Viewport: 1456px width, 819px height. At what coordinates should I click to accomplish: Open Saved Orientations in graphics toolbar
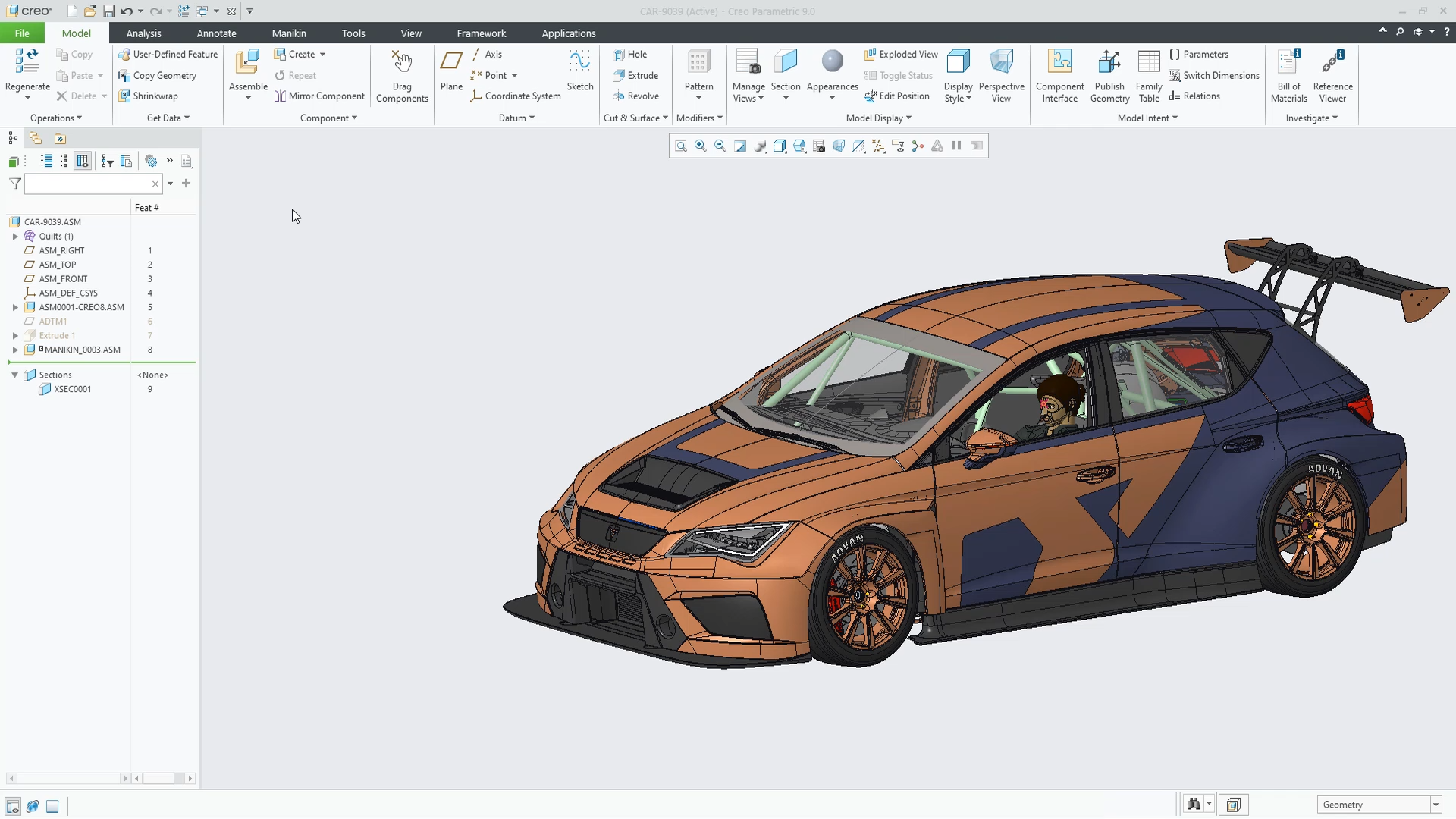799,146
